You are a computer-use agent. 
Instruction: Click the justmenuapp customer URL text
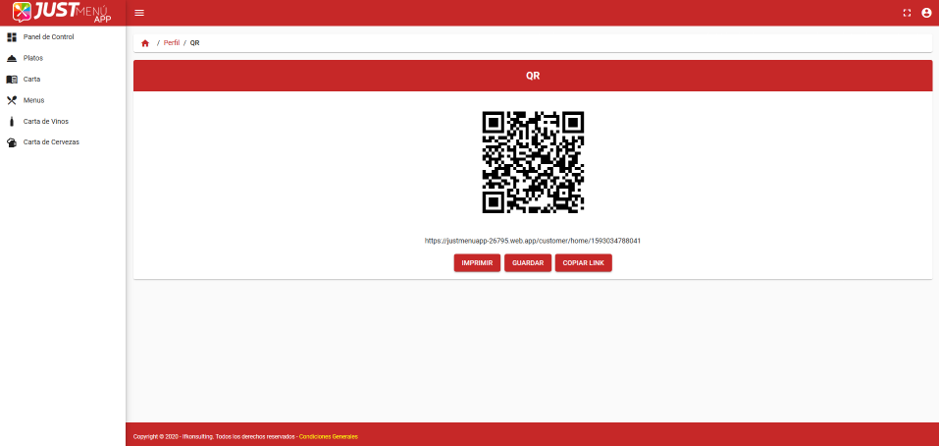coord(532,241)
